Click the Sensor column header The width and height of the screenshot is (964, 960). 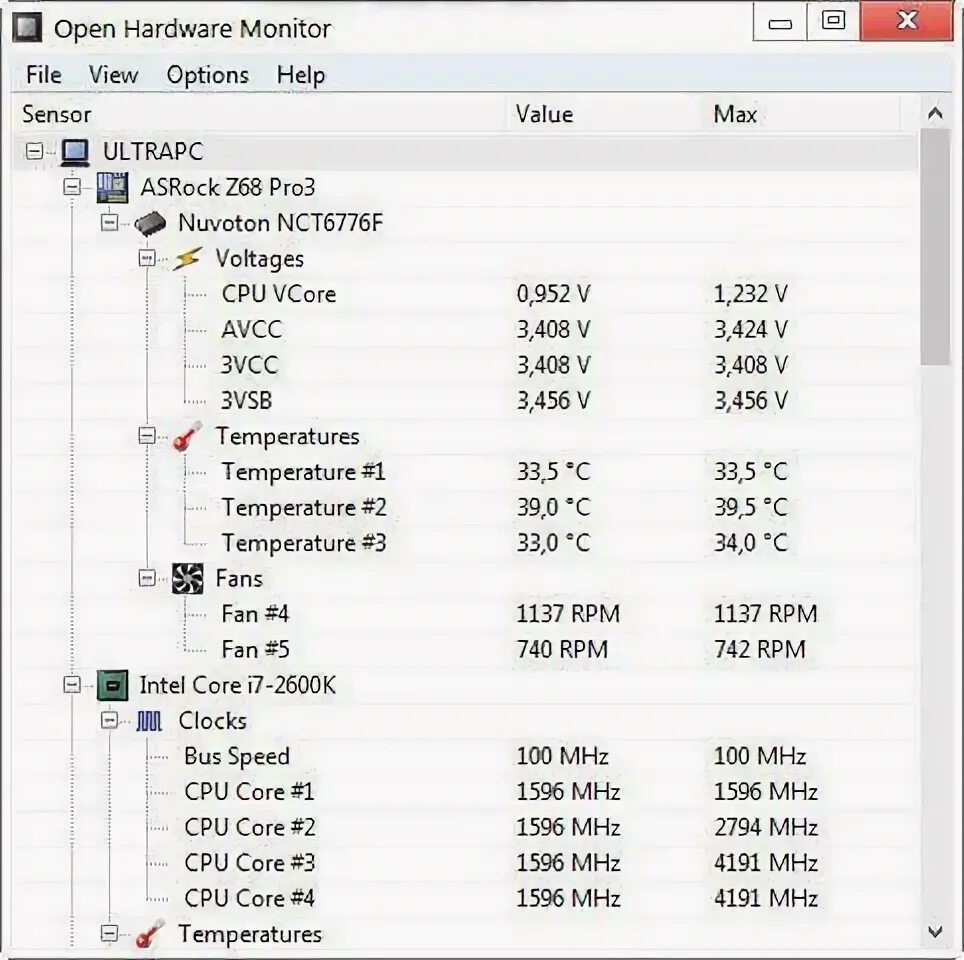pyautogui.click(x=259, y=114)
